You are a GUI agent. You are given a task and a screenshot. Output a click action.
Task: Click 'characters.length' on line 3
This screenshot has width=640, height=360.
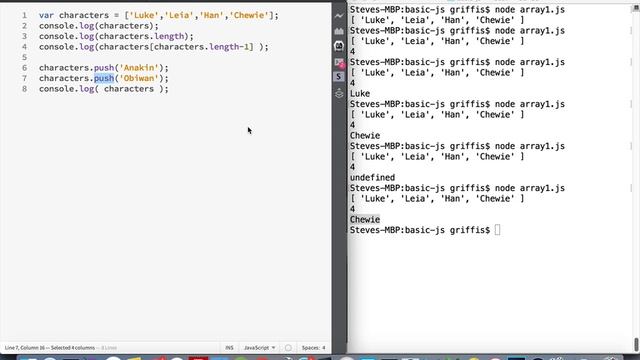coord(142,36)
